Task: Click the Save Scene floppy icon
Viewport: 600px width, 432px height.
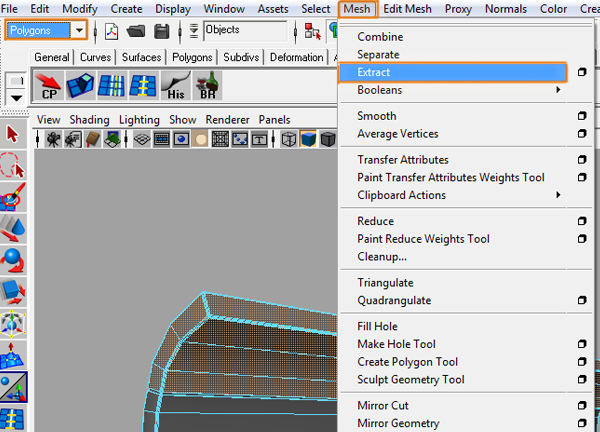Action: point(161,31)
